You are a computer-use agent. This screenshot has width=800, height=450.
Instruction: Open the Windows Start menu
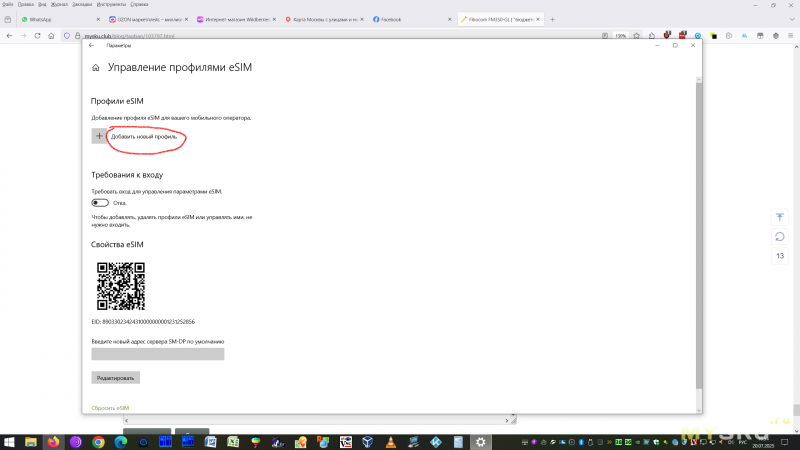pyautogui.click(x=9, y=442)
